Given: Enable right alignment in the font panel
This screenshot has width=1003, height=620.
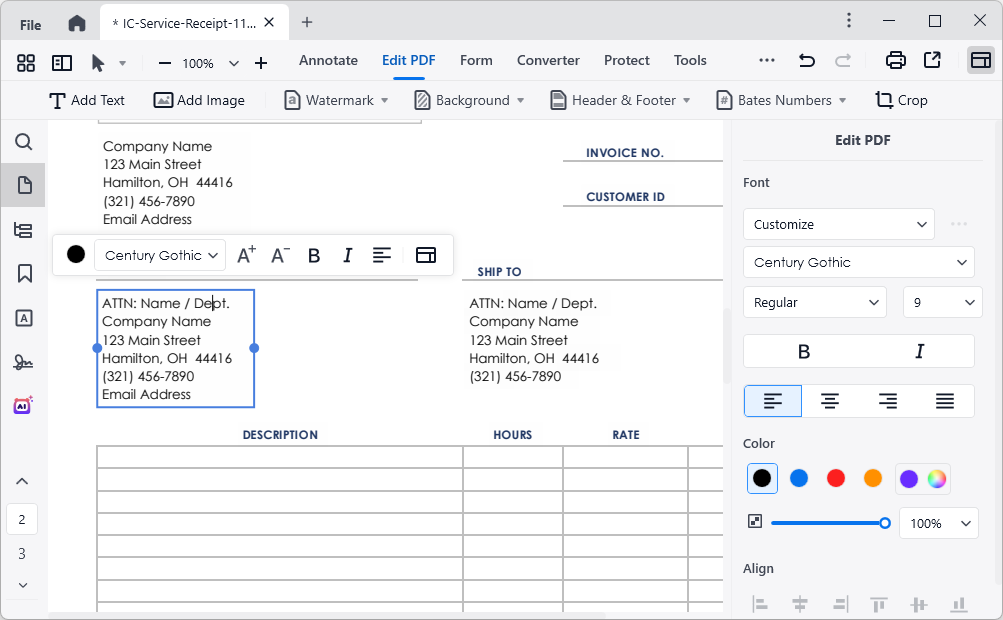Looking at the screenshot, I should [887, 400].
